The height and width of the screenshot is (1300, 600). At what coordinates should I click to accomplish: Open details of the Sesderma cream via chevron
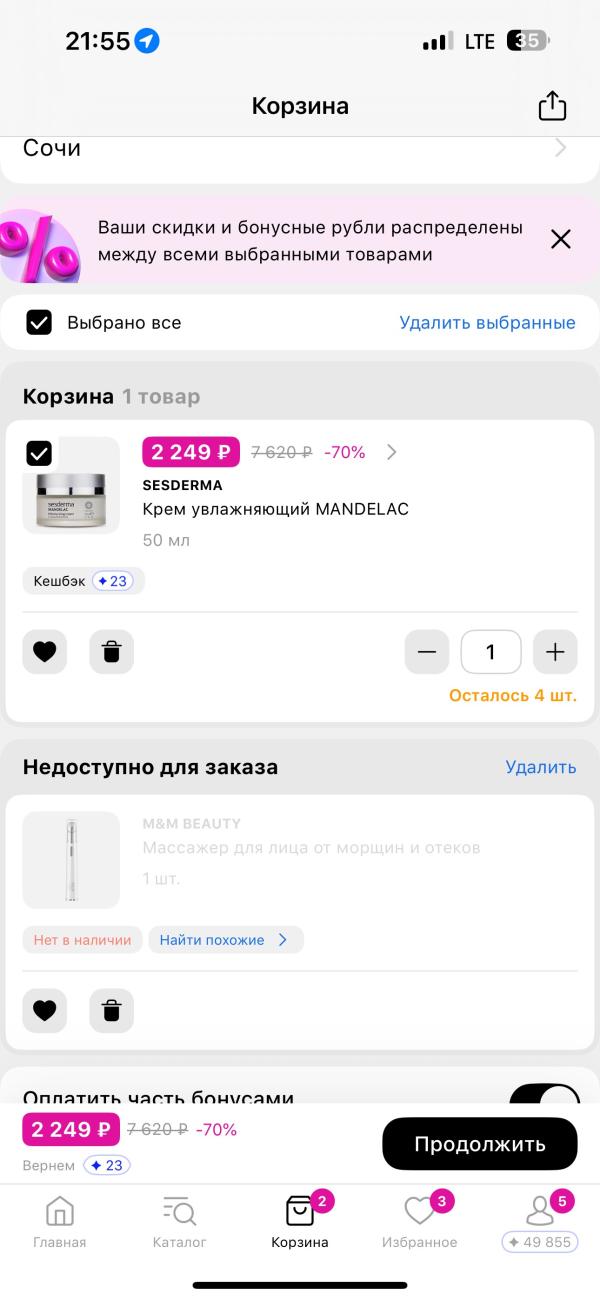(x=390, y=452)
